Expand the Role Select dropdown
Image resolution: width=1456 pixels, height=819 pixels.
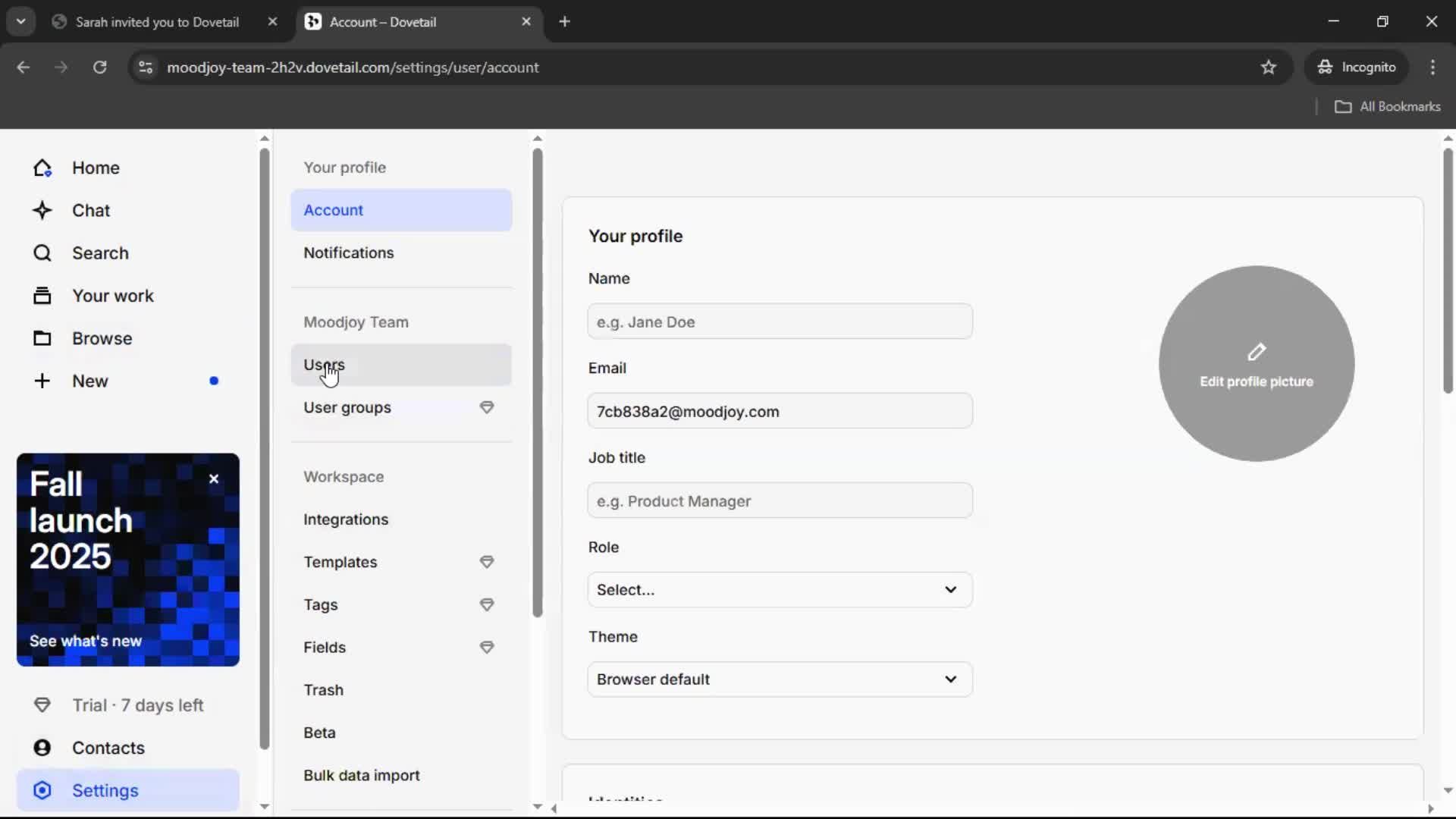tap(780, 590)
